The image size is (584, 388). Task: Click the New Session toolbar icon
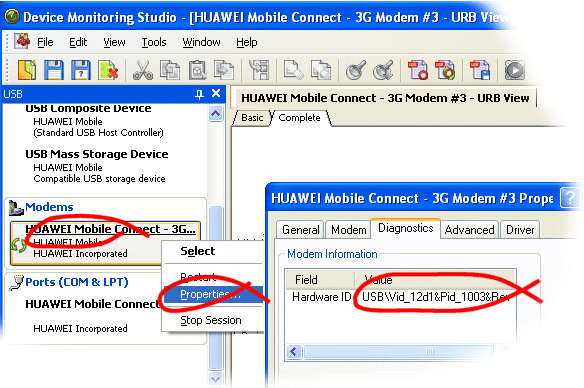coord(27,70)
